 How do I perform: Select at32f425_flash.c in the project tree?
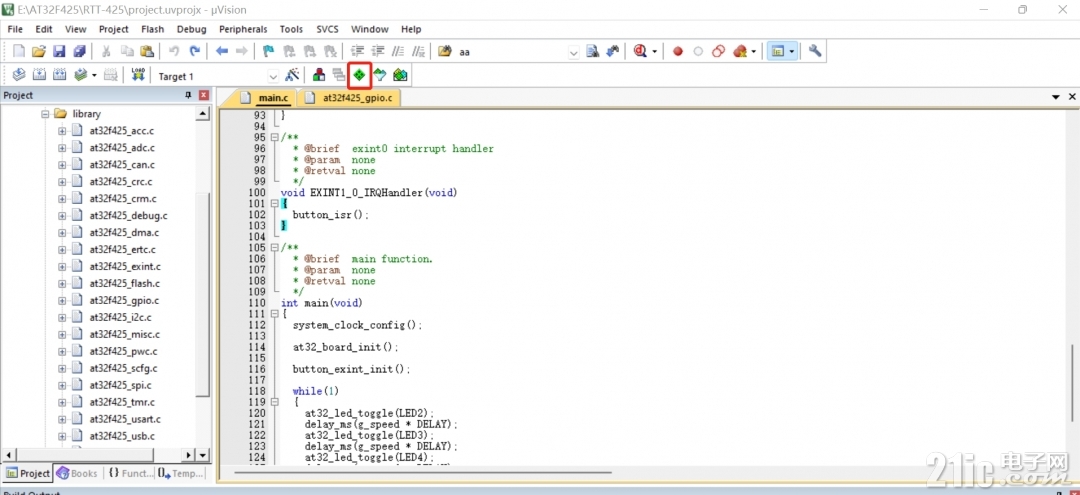pos(124,283)
